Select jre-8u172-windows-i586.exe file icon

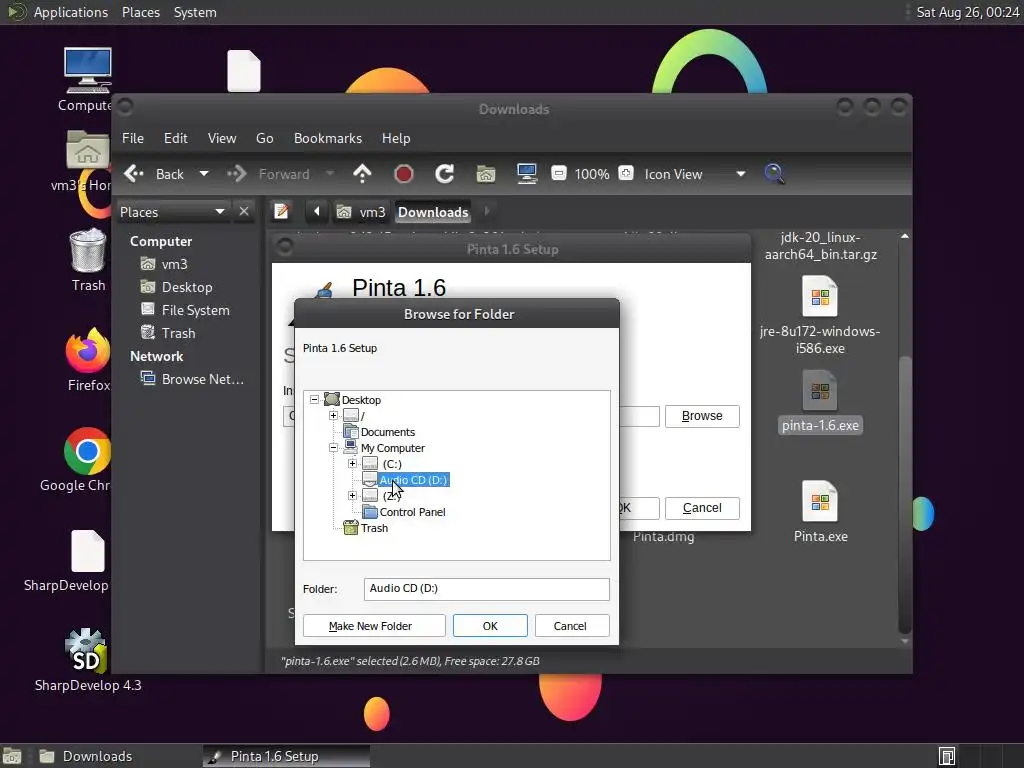point(820,296)
